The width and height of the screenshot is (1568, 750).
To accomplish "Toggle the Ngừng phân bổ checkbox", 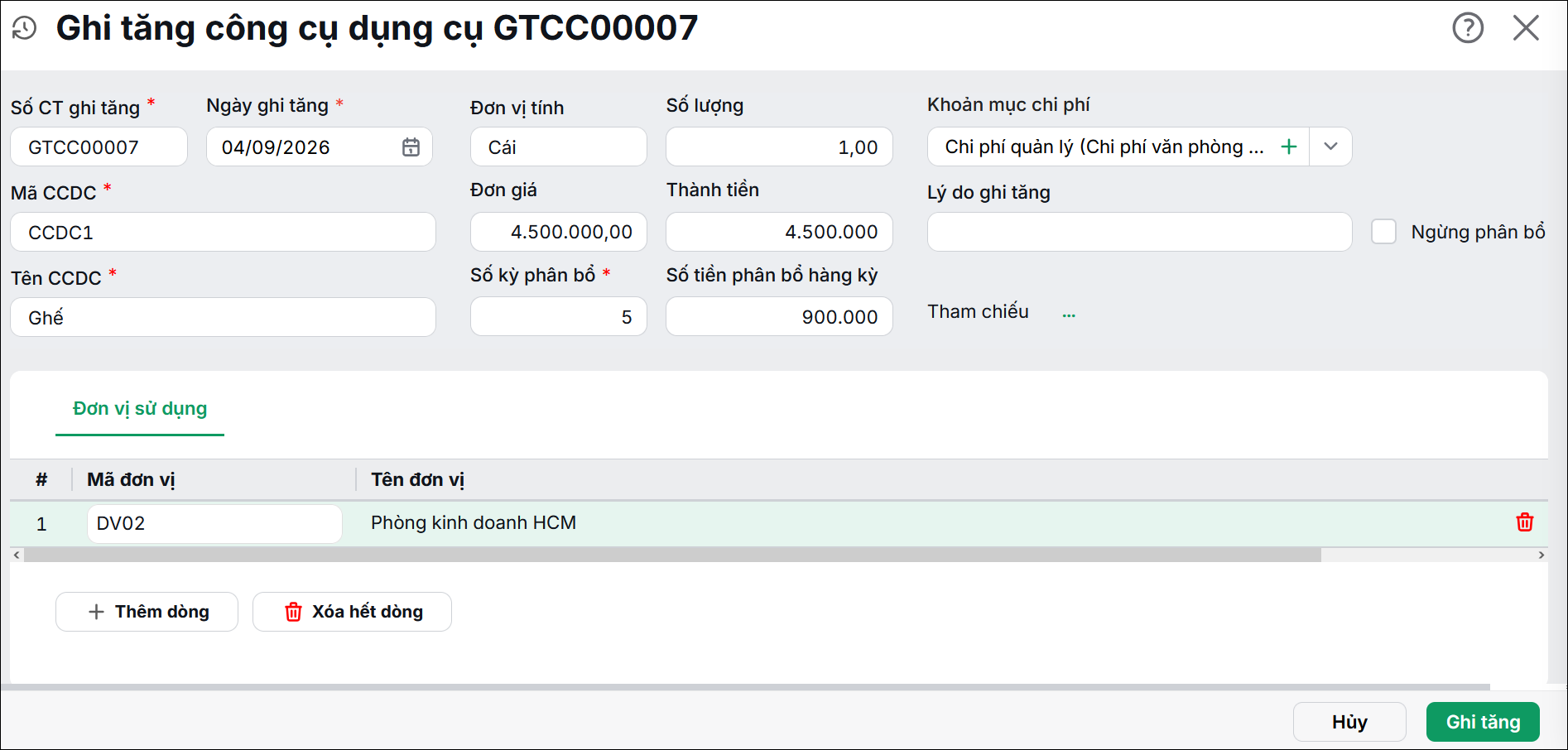I will point(1383,232).
